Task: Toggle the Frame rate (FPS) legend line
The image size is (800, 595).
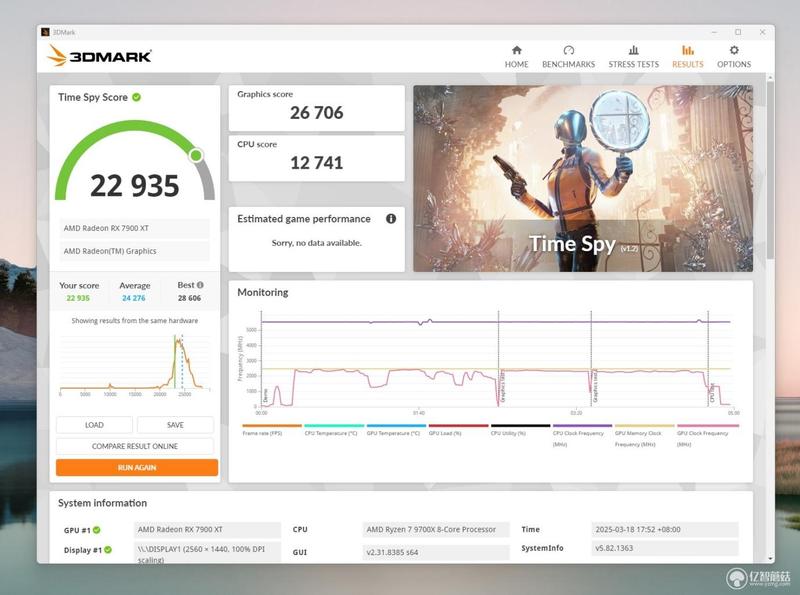Action: tap(272, 430)
